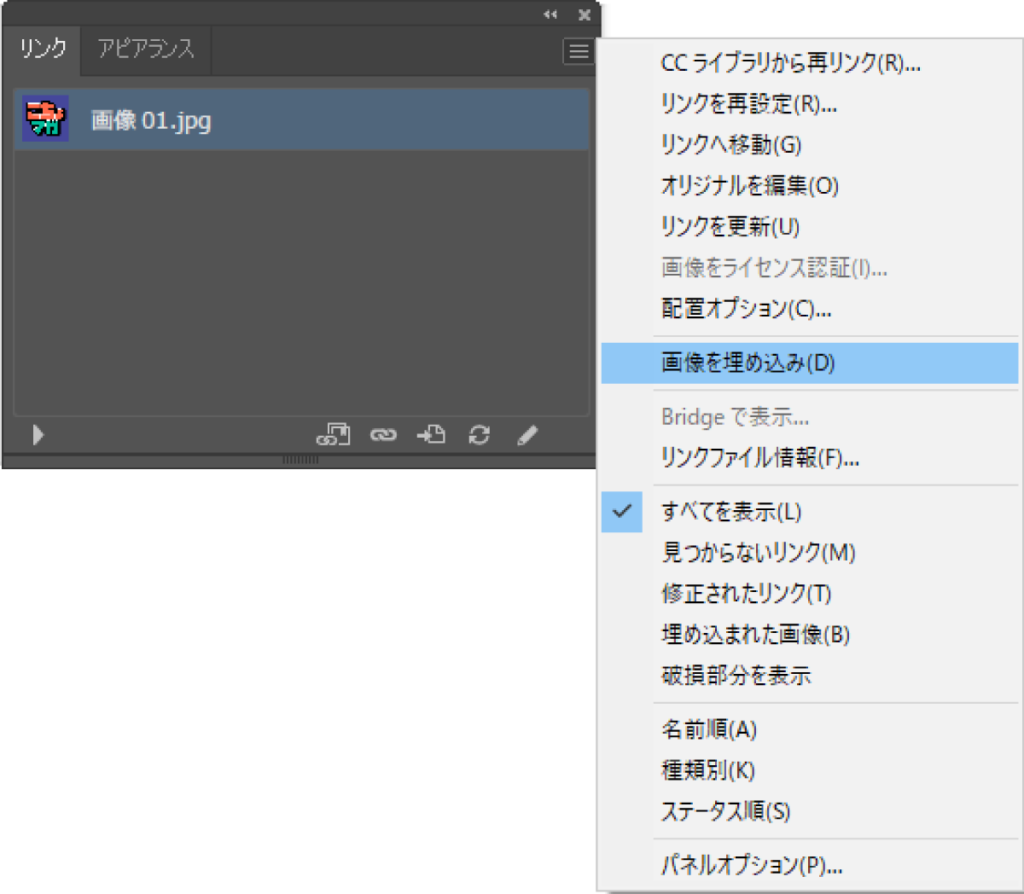The image size is (1024, 894).
Task: Click the Relink from CC Libraries icon
Action: tap(333, 435)
